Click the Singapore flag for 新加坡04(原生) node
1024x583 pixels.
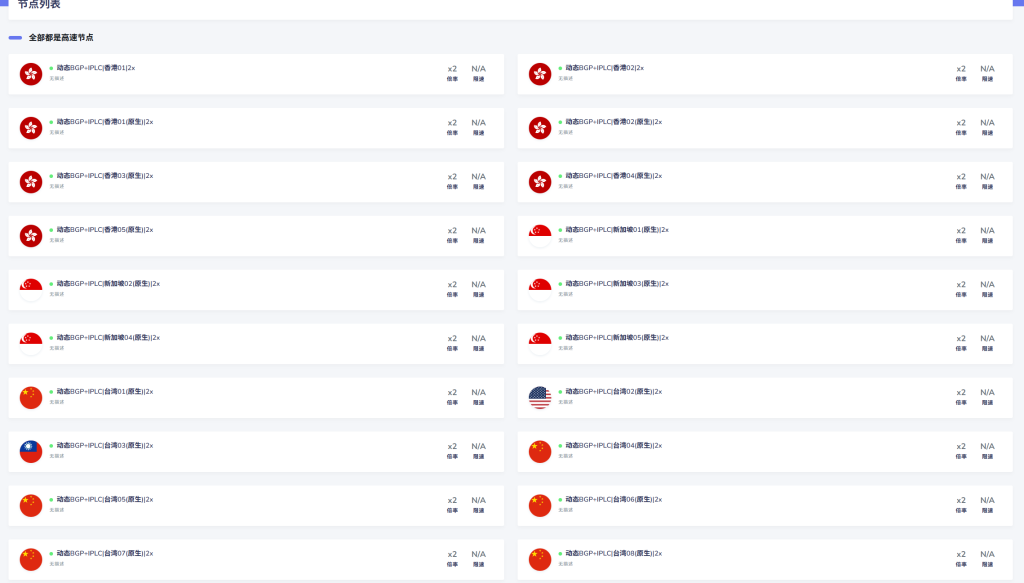[x=31, y=344]
